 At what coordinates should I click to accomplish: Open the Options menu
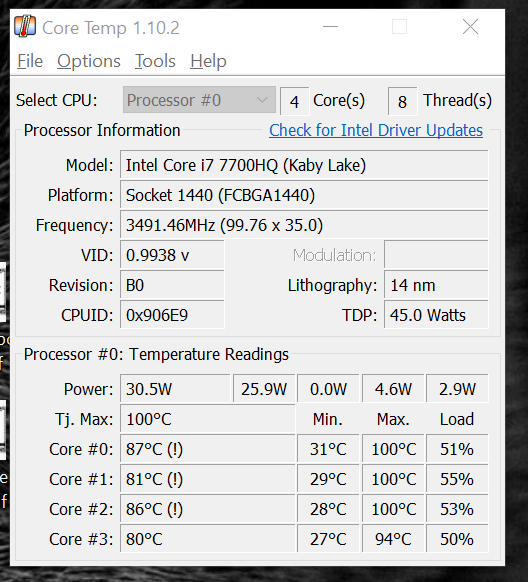[89, 61]
